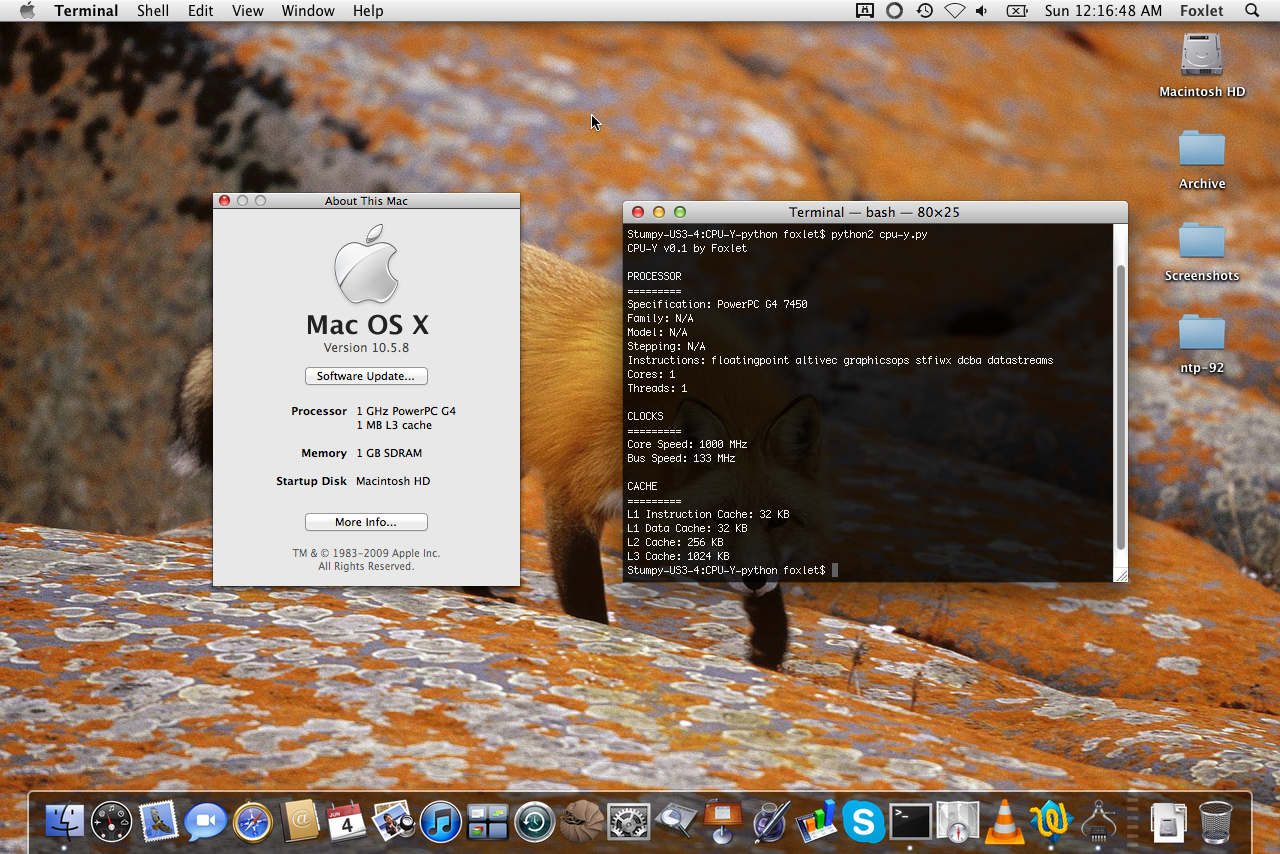Open Safari from the dock
1280x854 pixels.
[x=252, y=822]
